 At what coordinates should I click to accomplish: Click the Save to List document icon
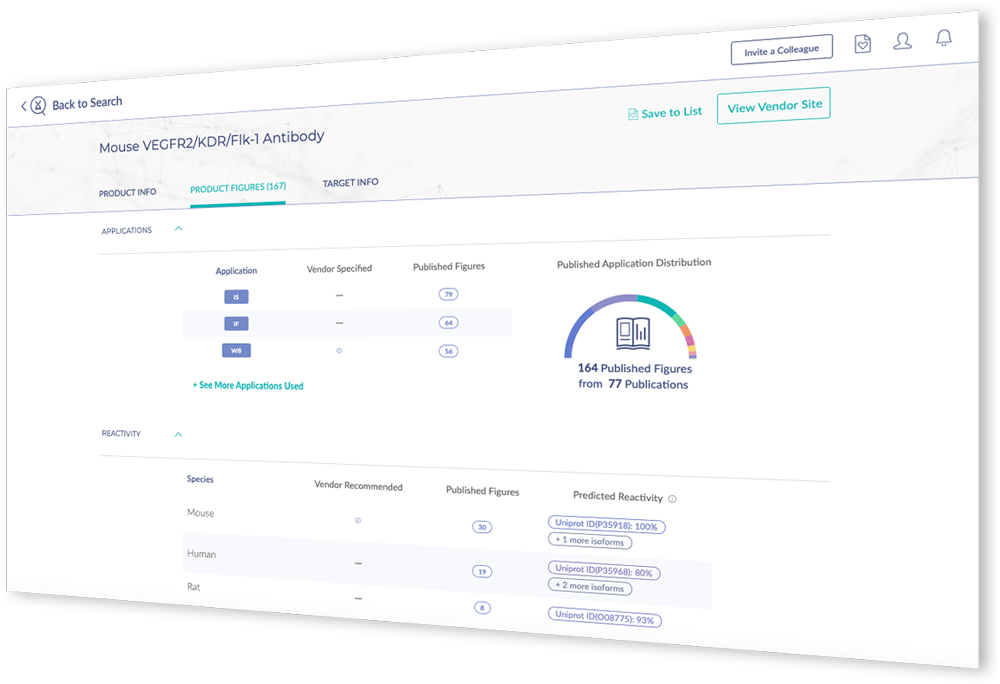pyautogui.click(x=632, y=114)
